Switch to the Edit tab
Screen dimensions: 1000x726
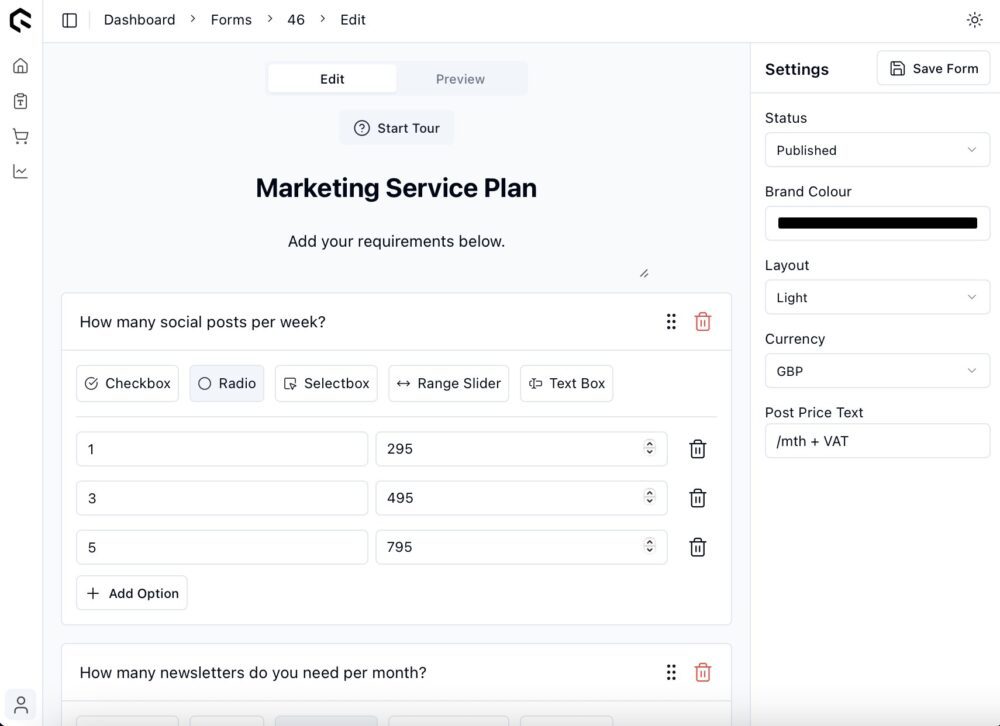coord(332,79)
